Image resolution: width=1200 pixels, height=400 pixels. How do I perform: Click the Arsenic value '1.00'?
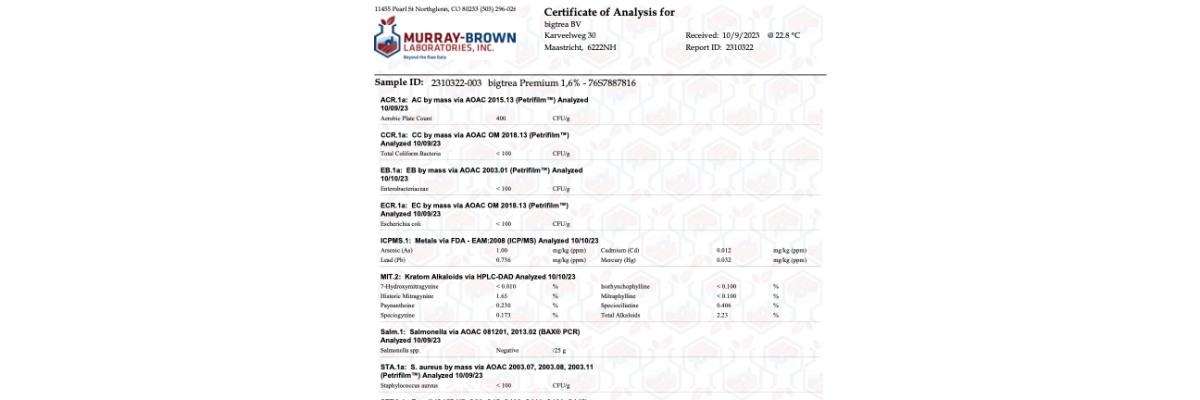(x=502, y=249)
